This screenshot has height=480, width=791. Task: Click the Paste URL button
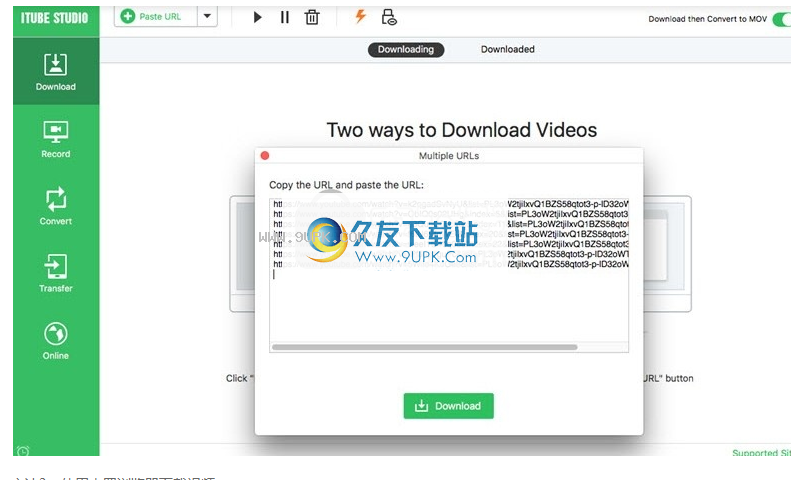(x=155, y=17)
